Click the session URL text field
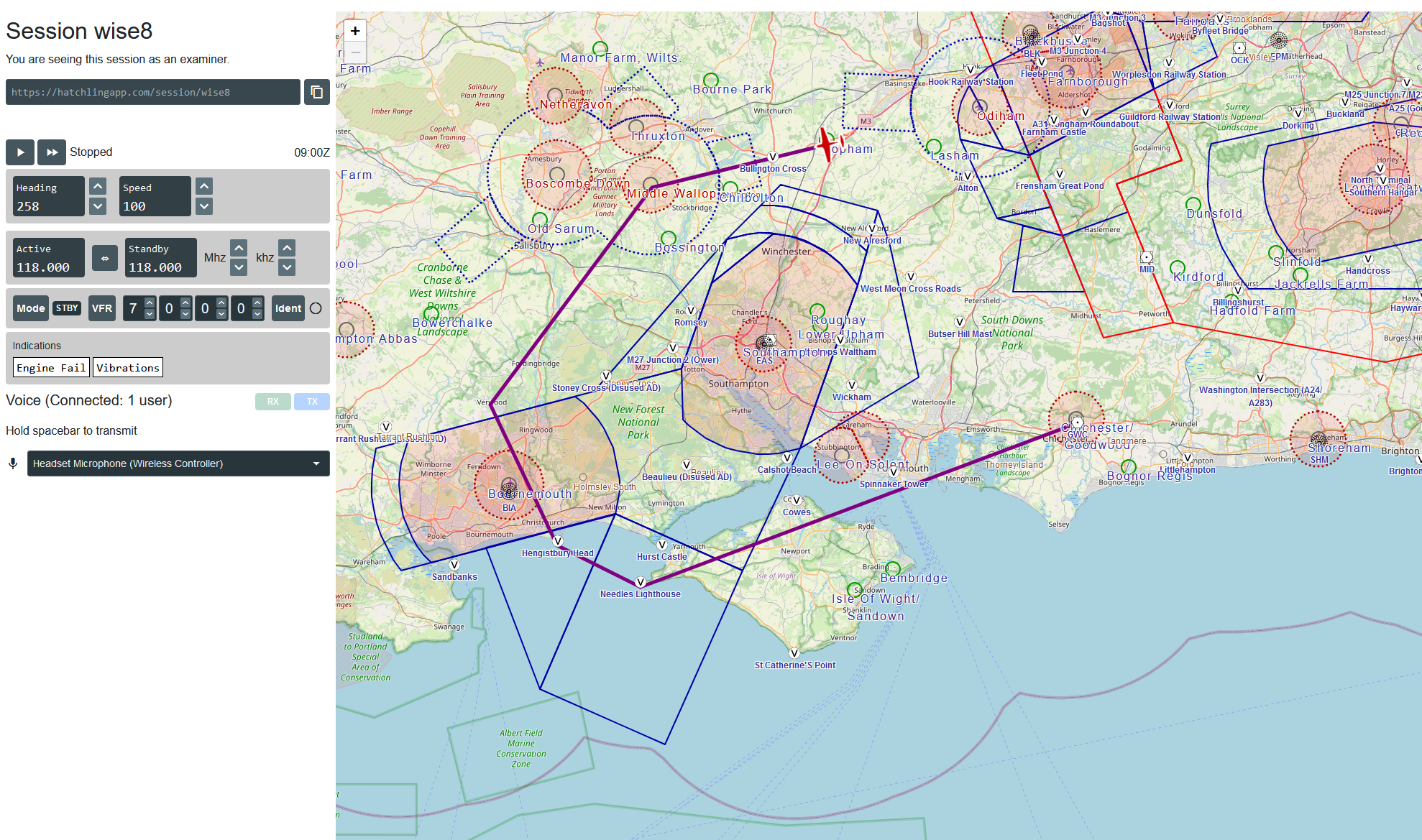This screenshot has height=840, width=1422. click(152, 92)
